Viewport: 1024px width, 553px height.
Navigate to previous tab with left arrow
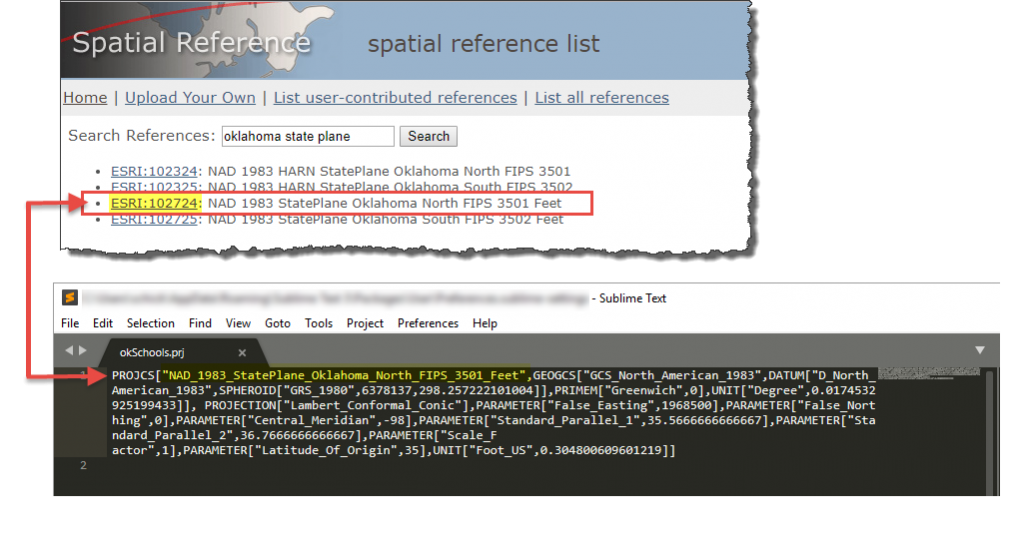pyautogui.click(x=68, y=351)
